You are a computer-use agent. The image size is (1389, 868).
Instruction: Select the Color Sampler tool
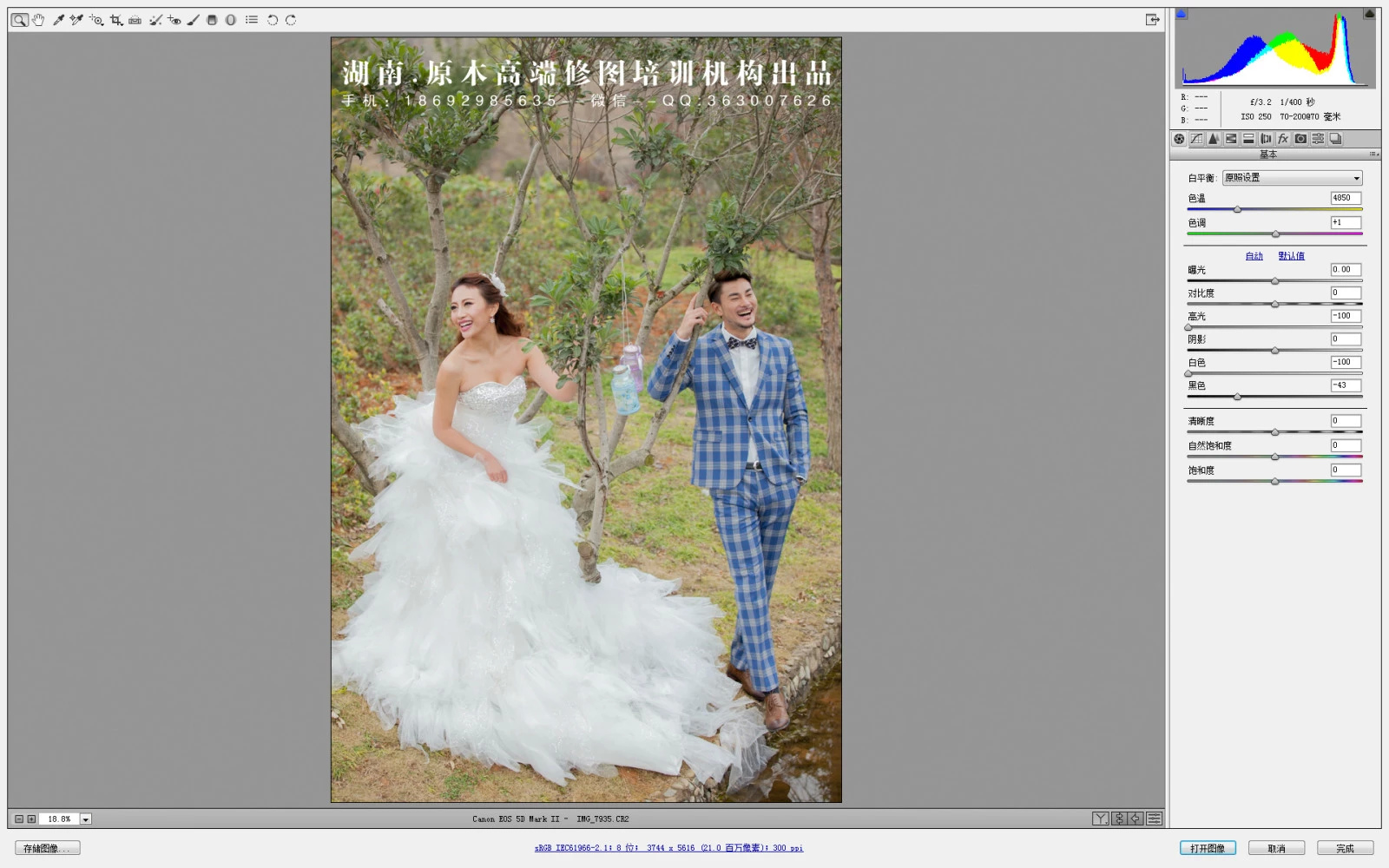coord(76,20)
